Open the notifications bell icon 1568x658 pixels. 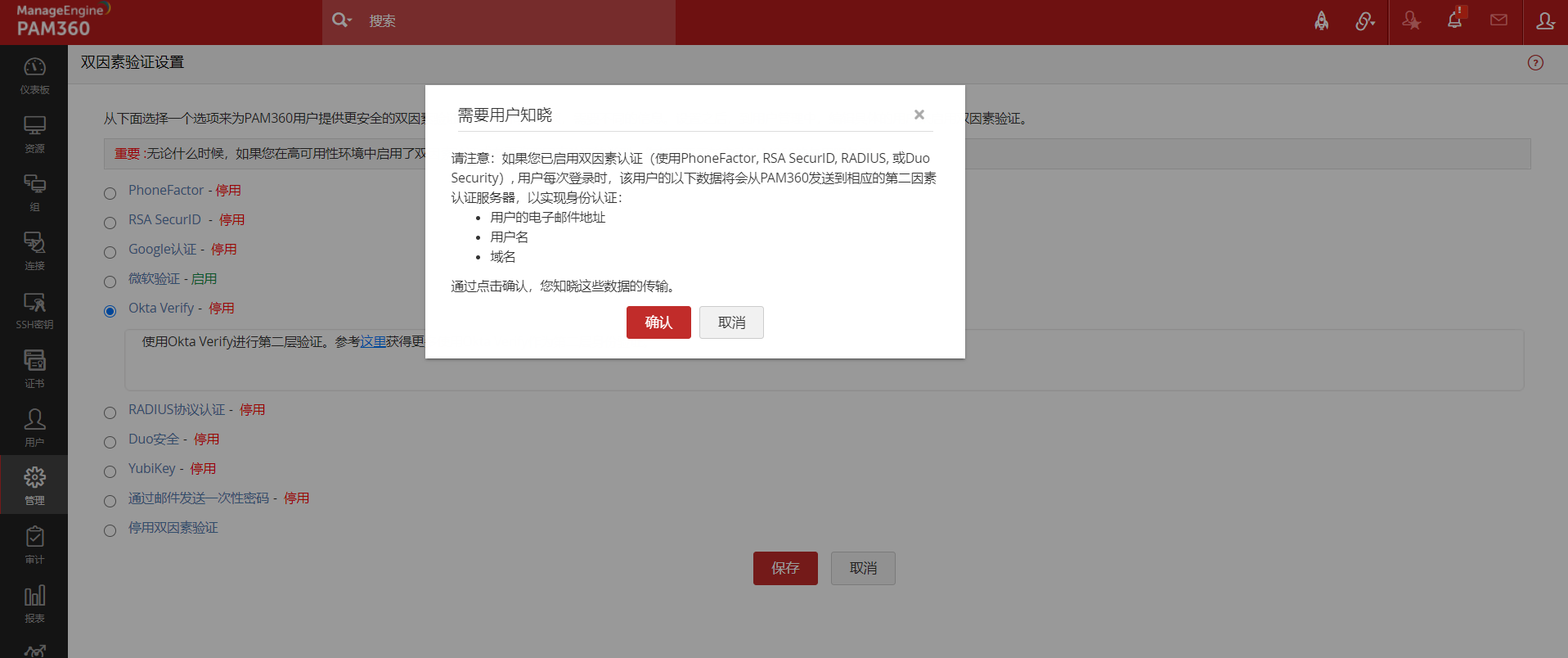click(x=1455, y=20)
